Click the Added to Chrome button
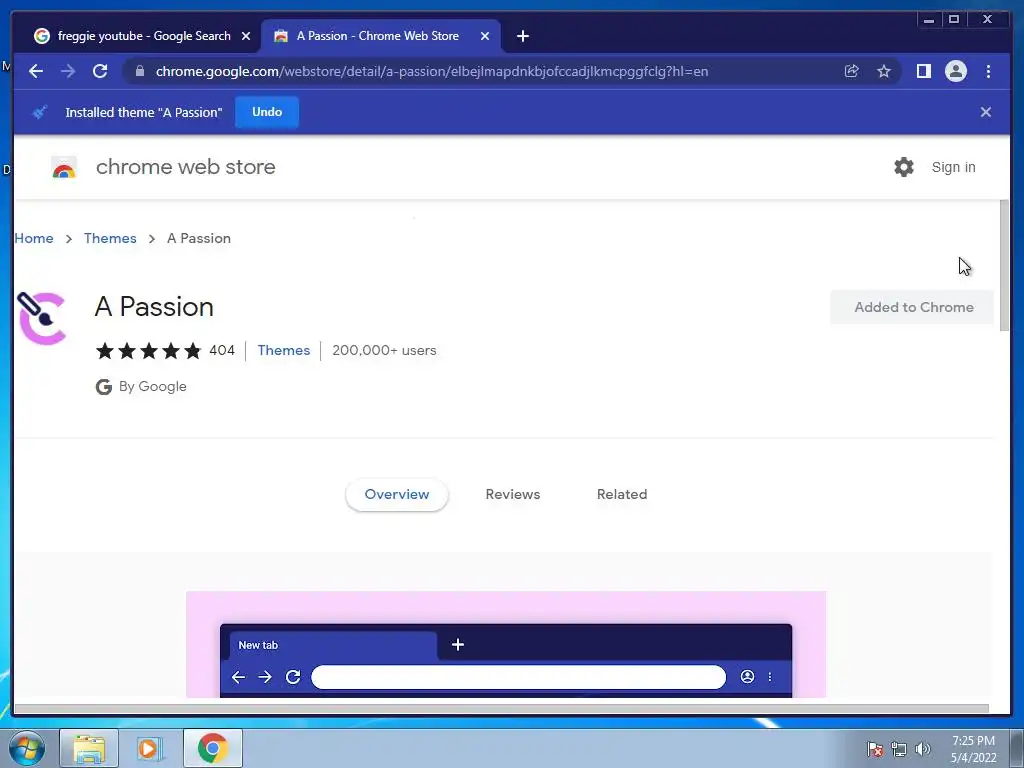This screenshot has height=768, width=1024. pos(912,308)
